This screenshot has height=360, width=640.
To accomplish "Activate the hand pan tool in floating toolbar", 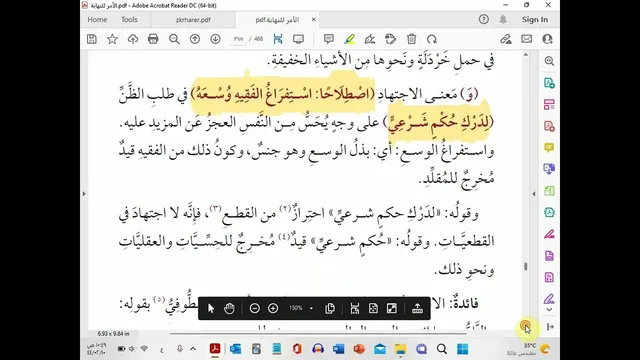I will click(x=229, y=309).
